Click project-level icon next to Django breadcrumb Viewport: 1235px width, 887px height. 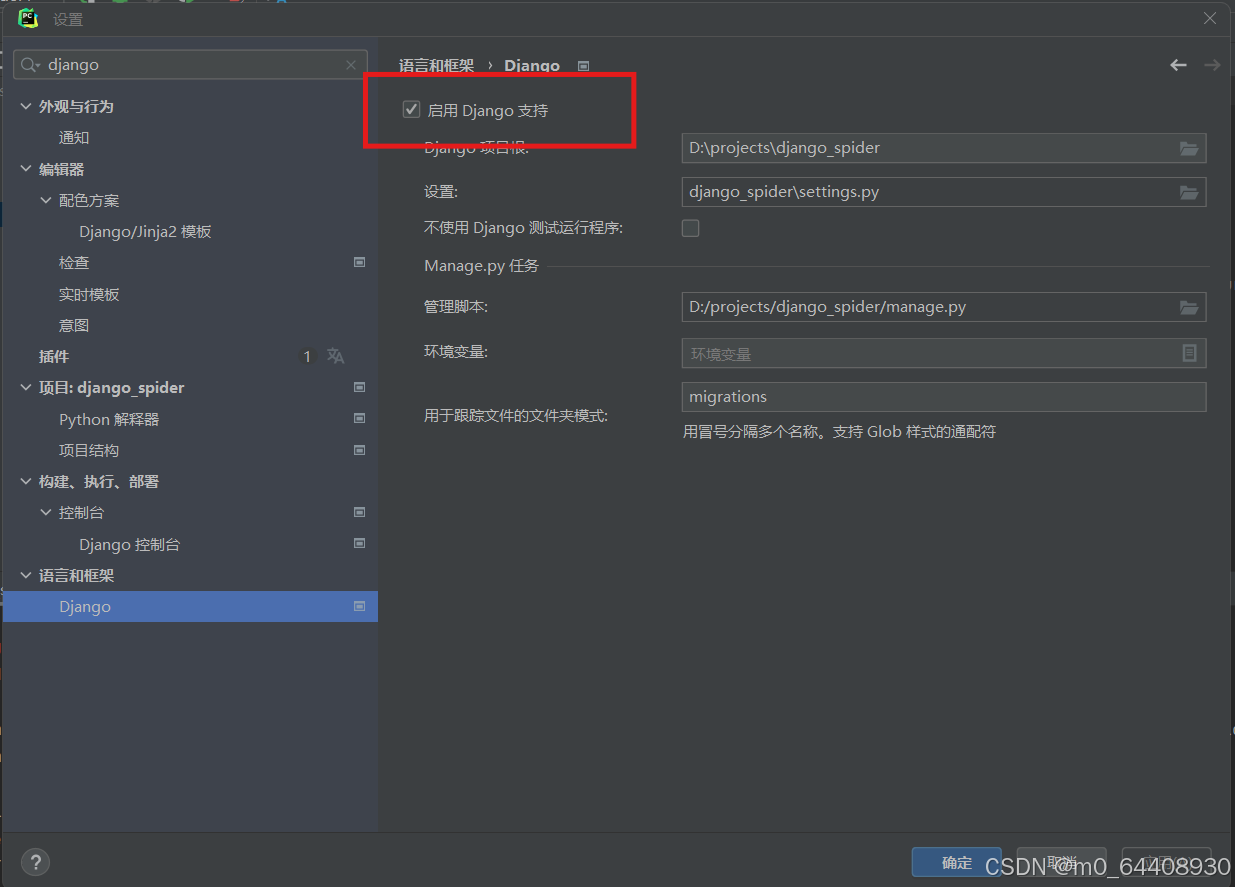[584, 66]
